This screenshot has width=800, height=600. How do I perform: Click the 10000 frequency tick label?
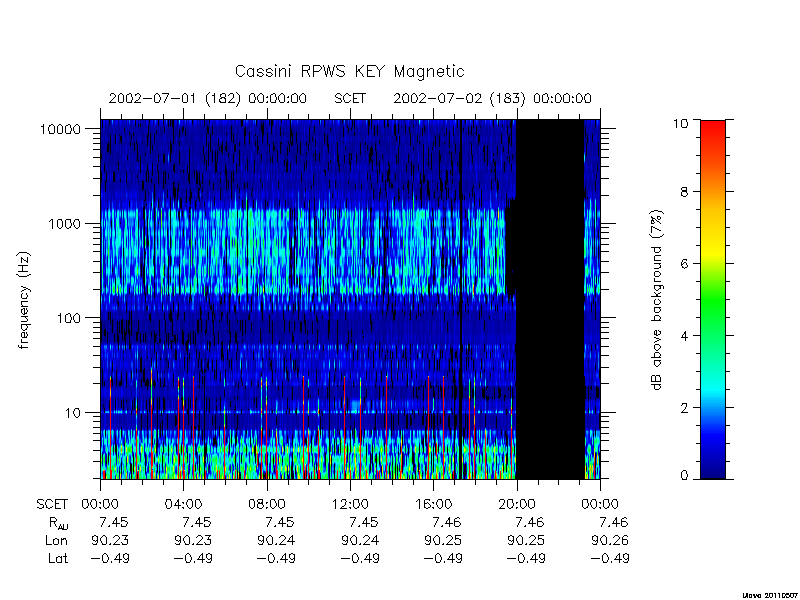click(x=60, y=129)
